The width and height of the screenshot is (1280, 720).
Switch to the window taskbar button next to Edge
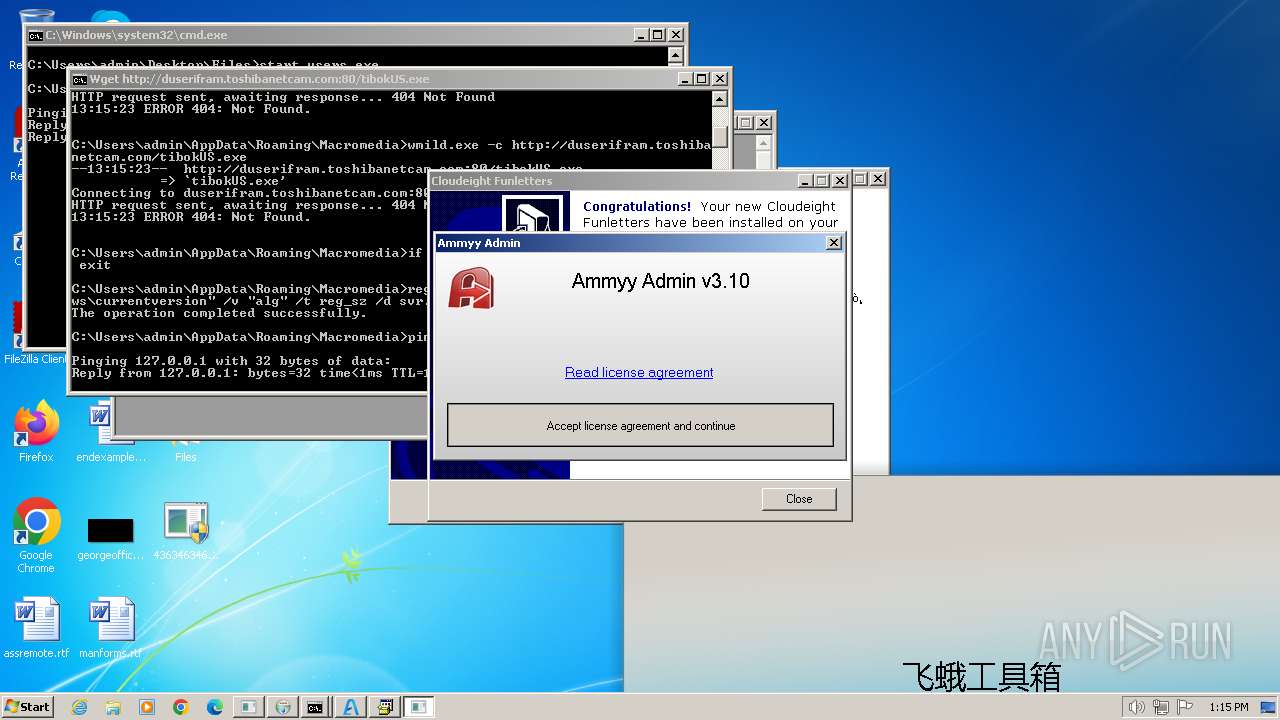tap(248, 707)
